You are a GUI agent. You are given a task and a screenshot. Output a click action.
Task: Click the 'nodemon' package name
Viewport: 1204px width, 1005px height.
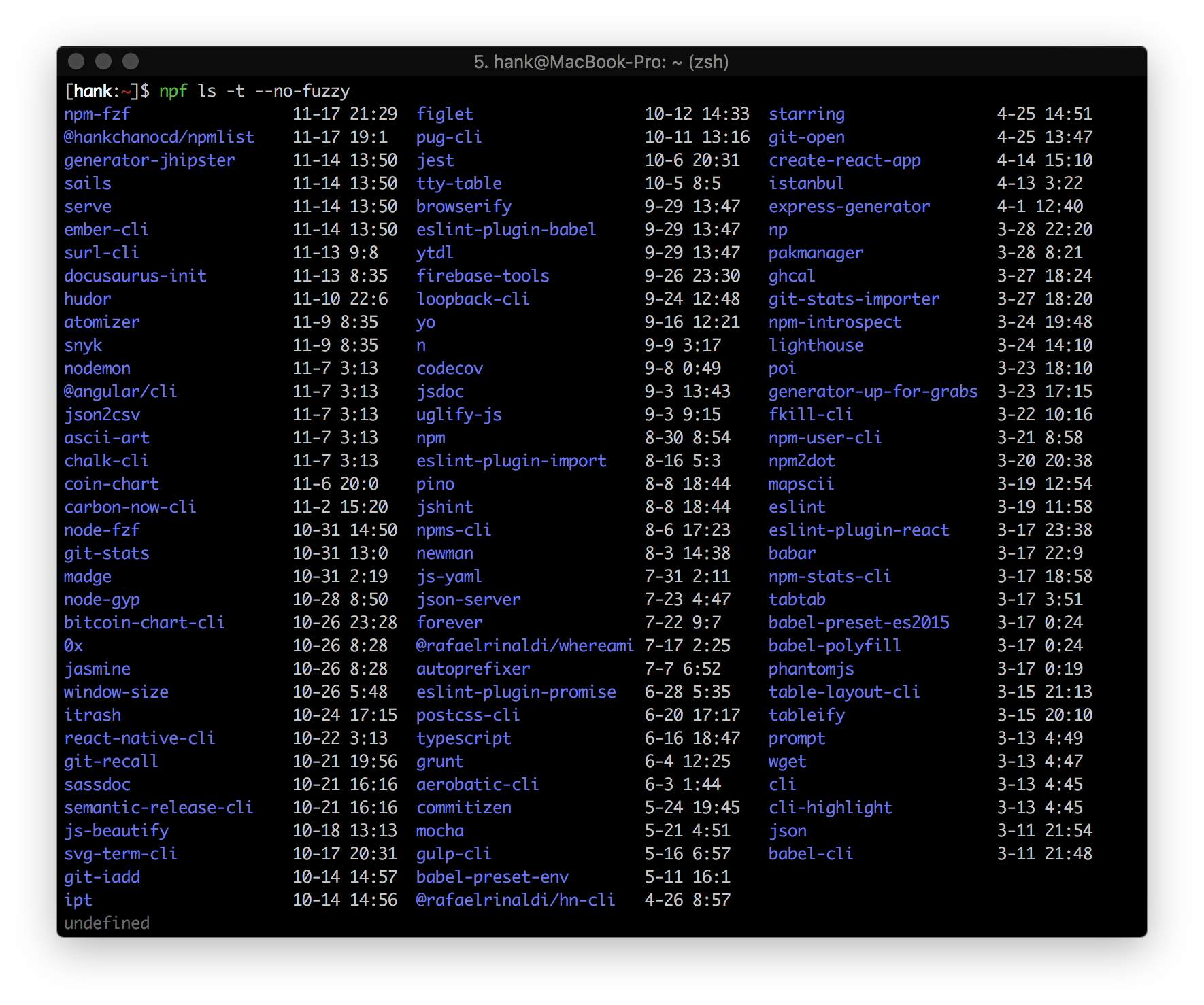pyautogui.click(x=97, y=369)
